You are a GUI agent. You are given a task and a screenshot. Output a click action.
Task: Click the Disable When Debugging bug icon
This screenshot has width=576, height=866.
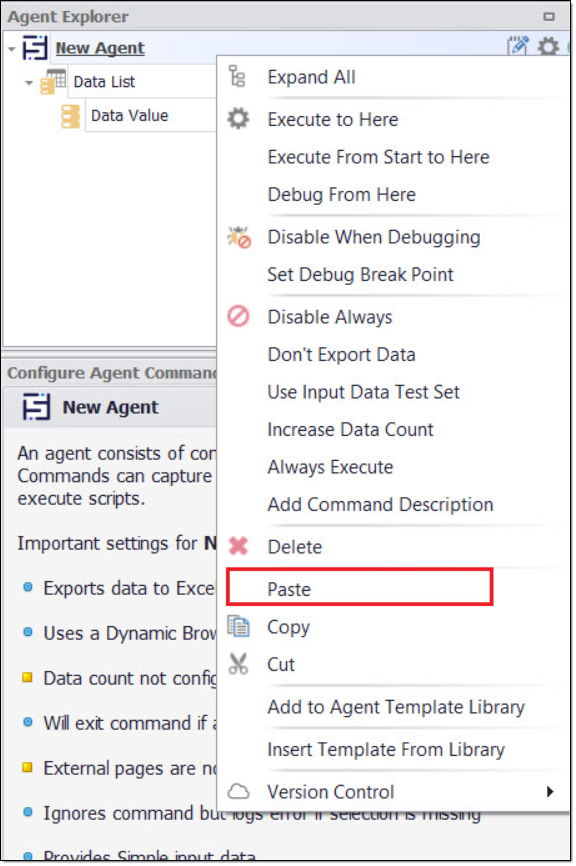tap(239, 237)
